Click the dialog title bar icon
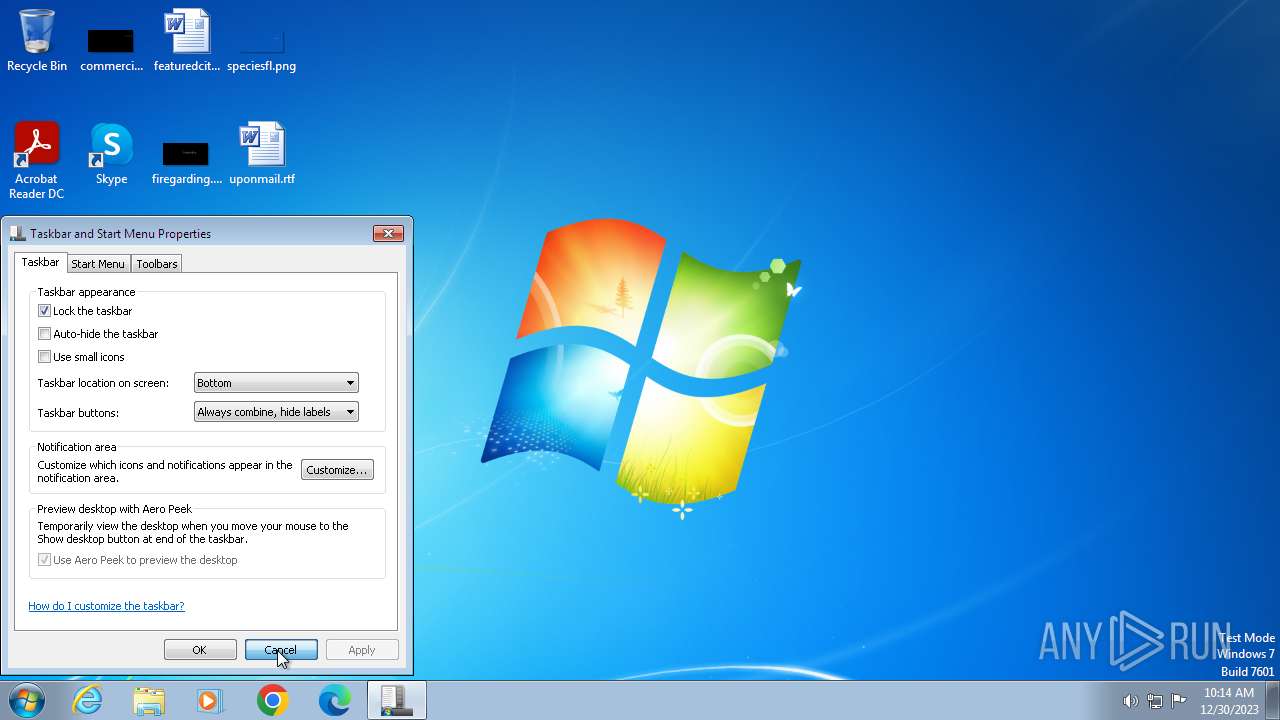 [17, 233]
